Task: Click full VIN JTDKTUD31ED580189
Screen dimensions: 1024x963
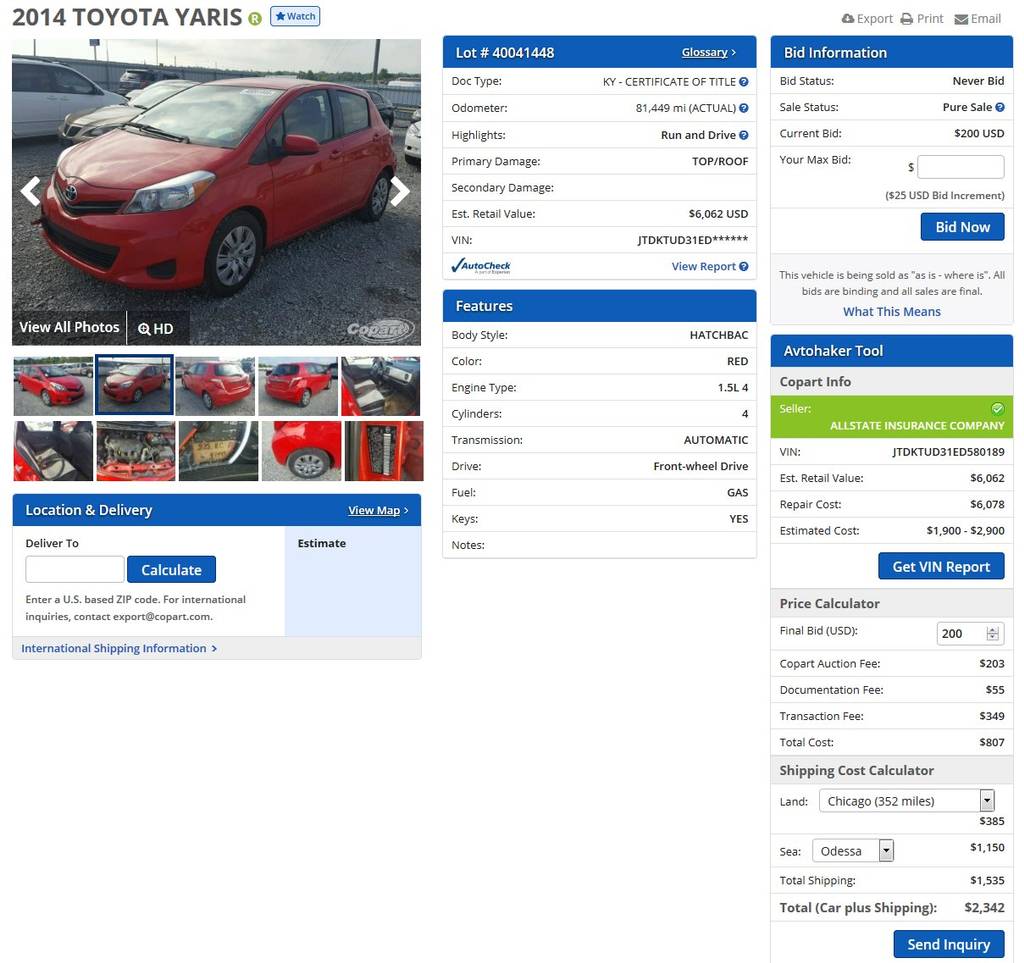Action: (x=948, y=452)
